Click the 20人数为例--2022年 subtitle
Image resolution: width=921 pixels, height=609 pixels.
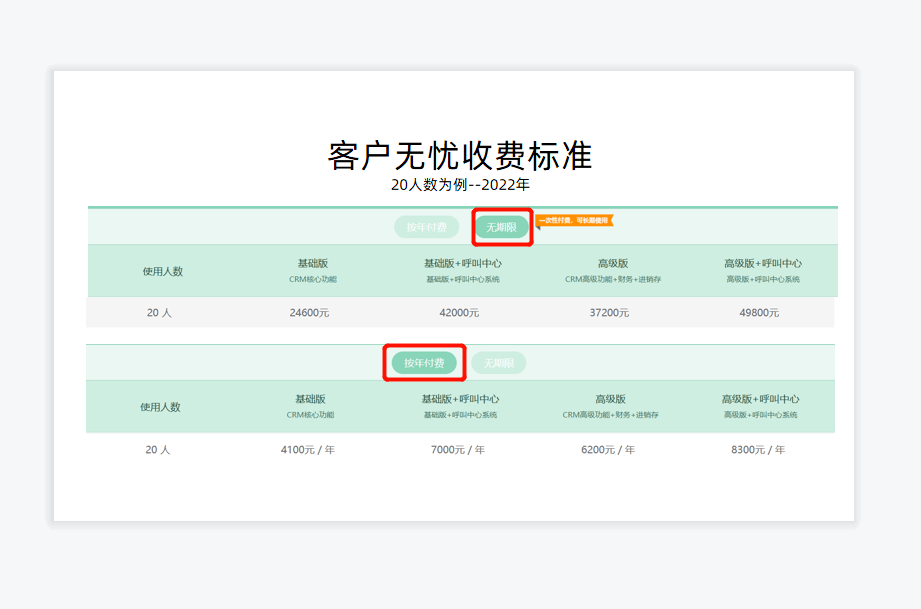[460, 185]
